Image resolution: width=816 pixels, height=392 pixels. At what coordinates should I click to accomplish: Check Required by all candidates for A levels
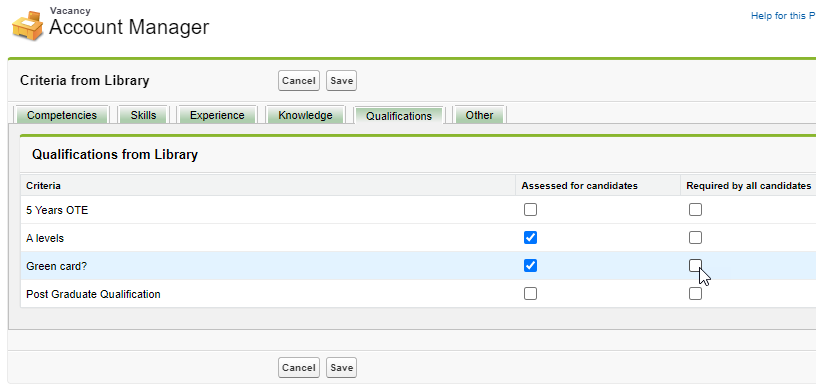[x=695, y=238]
